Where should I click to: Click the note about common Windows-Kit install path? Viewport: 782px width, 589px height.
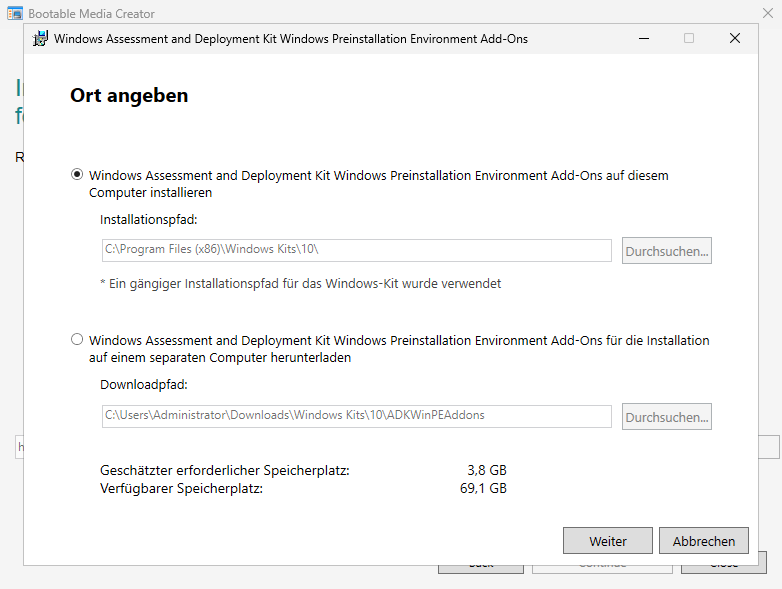(x=300, y=283)
